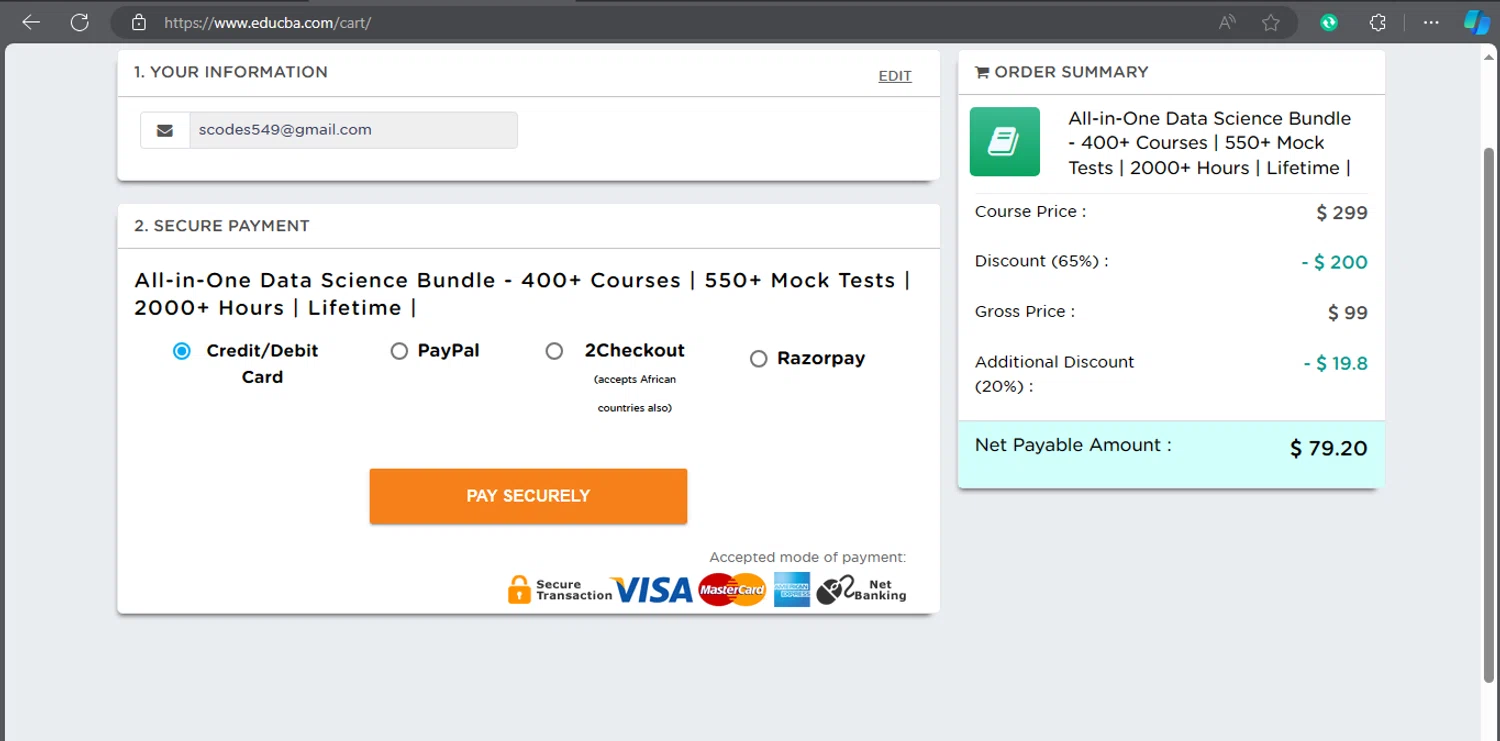Reload the current page

(80, 22)
